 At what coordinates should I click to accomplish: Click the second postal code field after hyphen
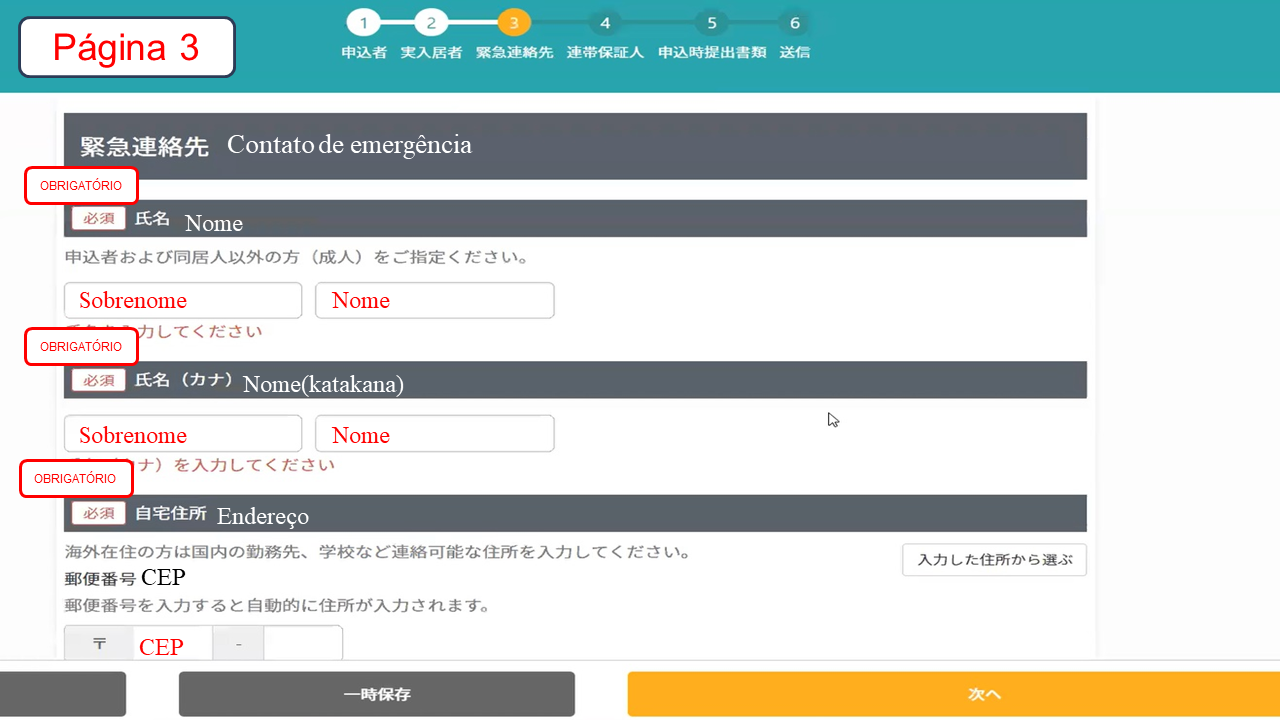point(302,645)
